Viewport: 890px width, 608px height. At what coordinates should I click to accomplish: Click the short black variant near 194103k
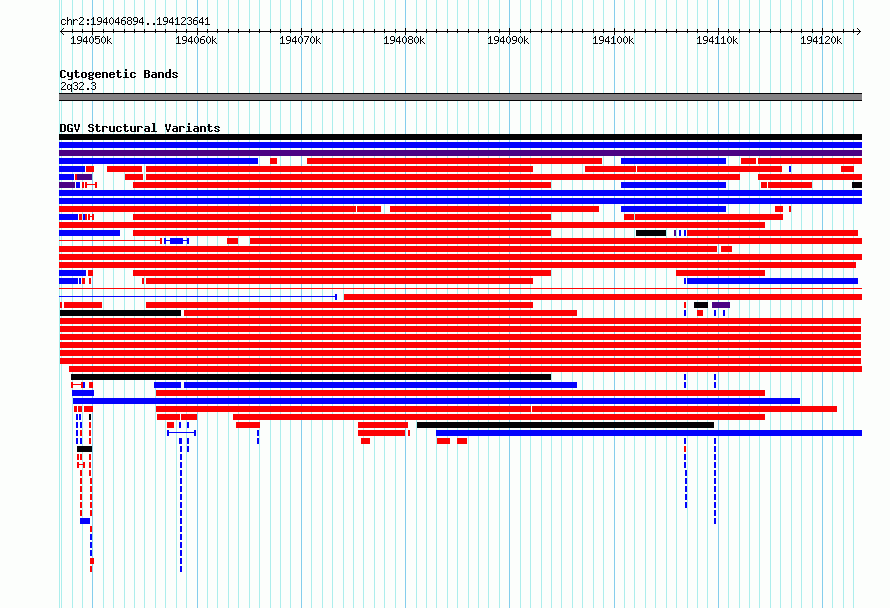(651, 233)
